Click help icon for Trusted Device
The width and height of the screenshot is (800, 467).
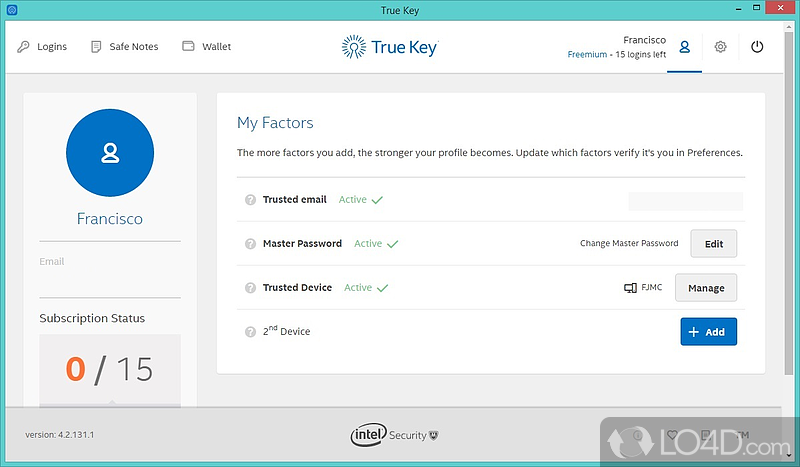(250, 288)
